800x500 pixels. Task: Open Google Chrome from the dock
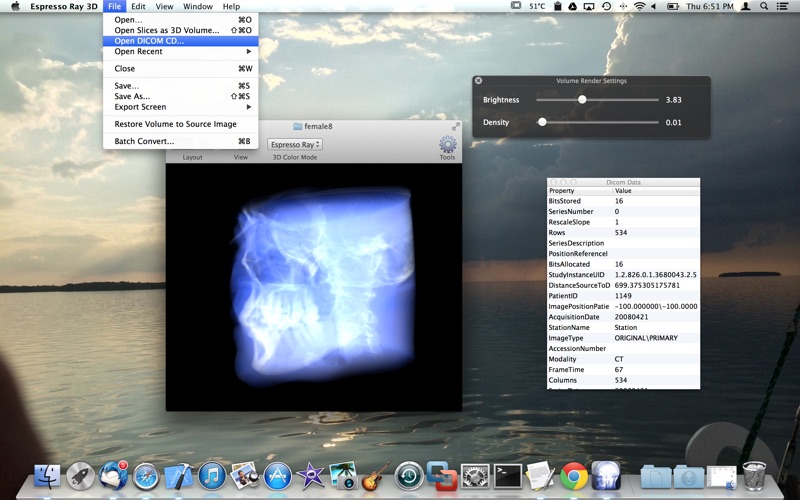pos(573,476)
